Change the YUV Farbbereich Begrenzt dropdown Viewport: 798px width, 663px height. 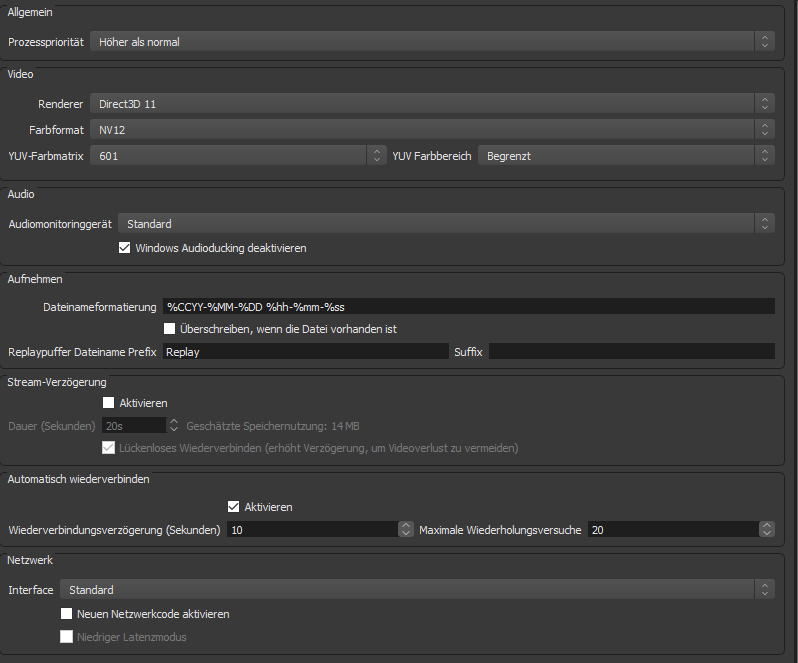click(x=625, y=156)
